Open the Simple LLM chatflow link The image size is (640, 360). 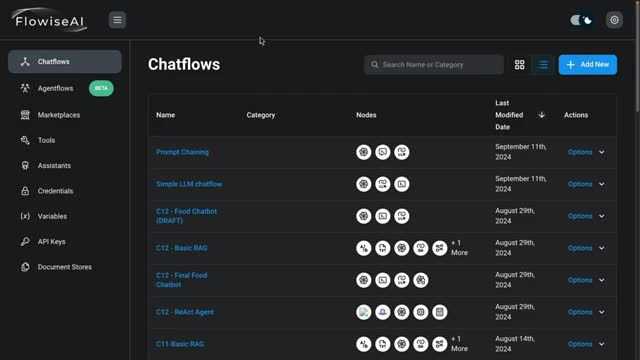[x=189, y=184]
